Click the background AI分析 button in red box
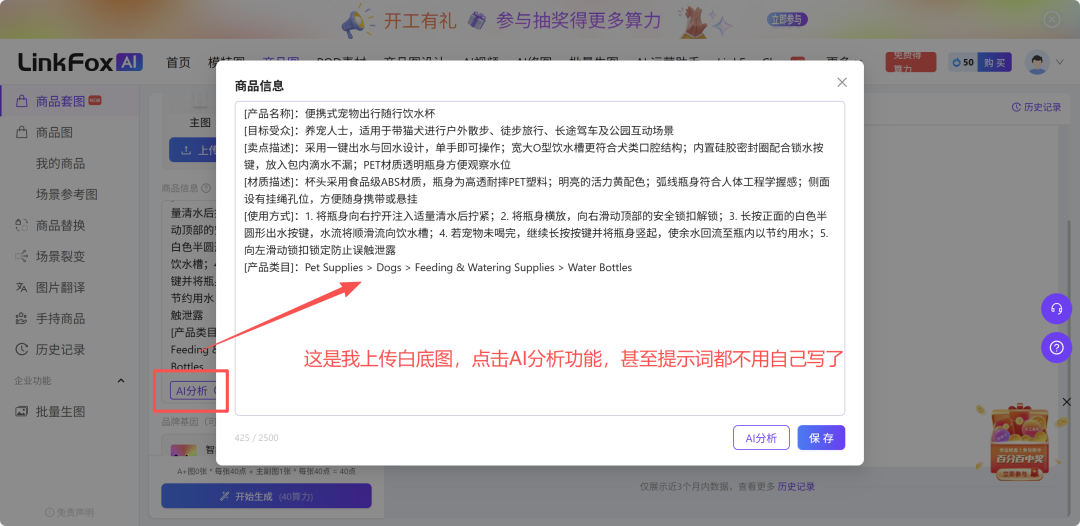The image size is (1080, 526). 191,391
